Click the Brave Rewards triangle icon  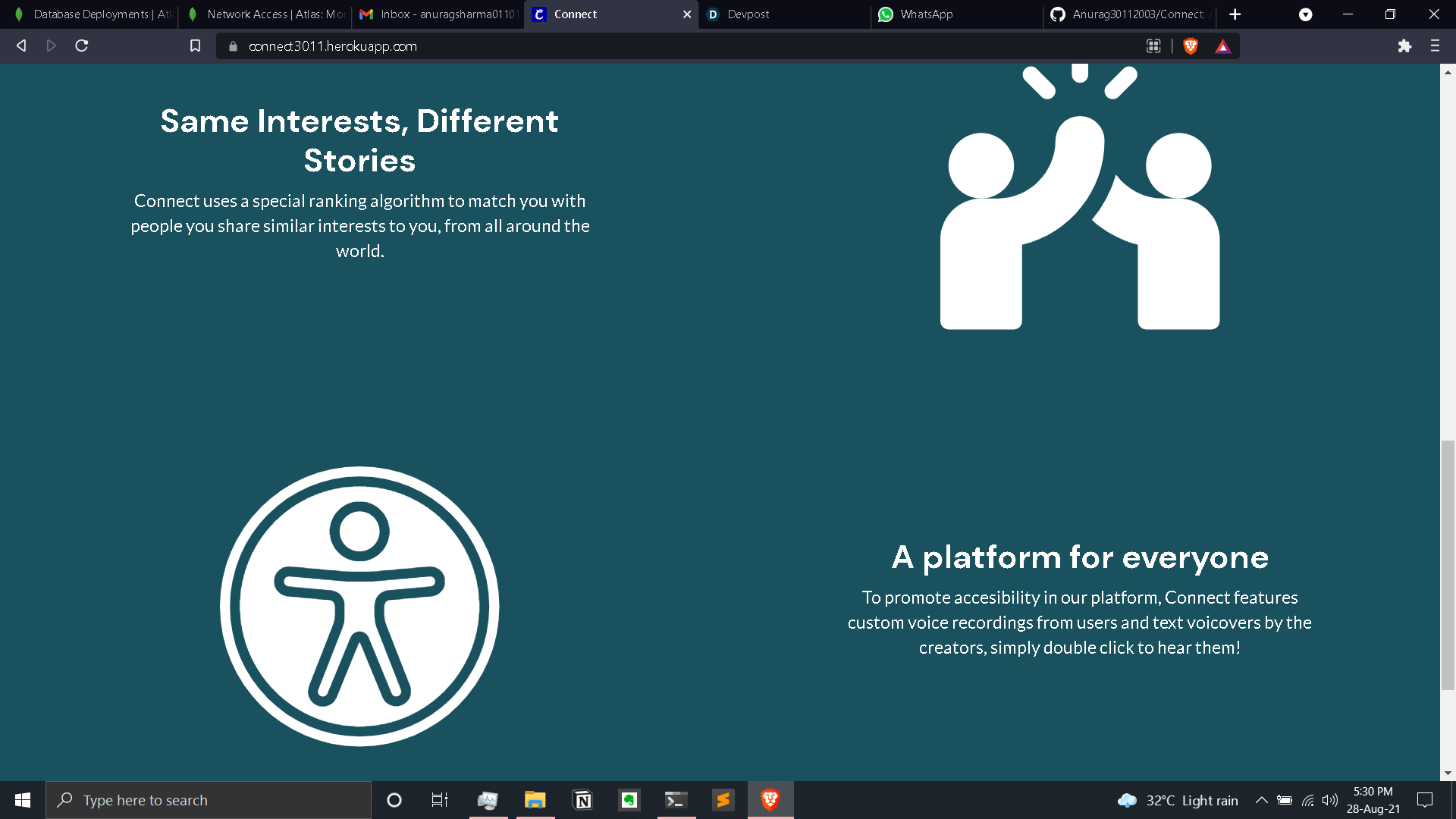(1222, 46)
